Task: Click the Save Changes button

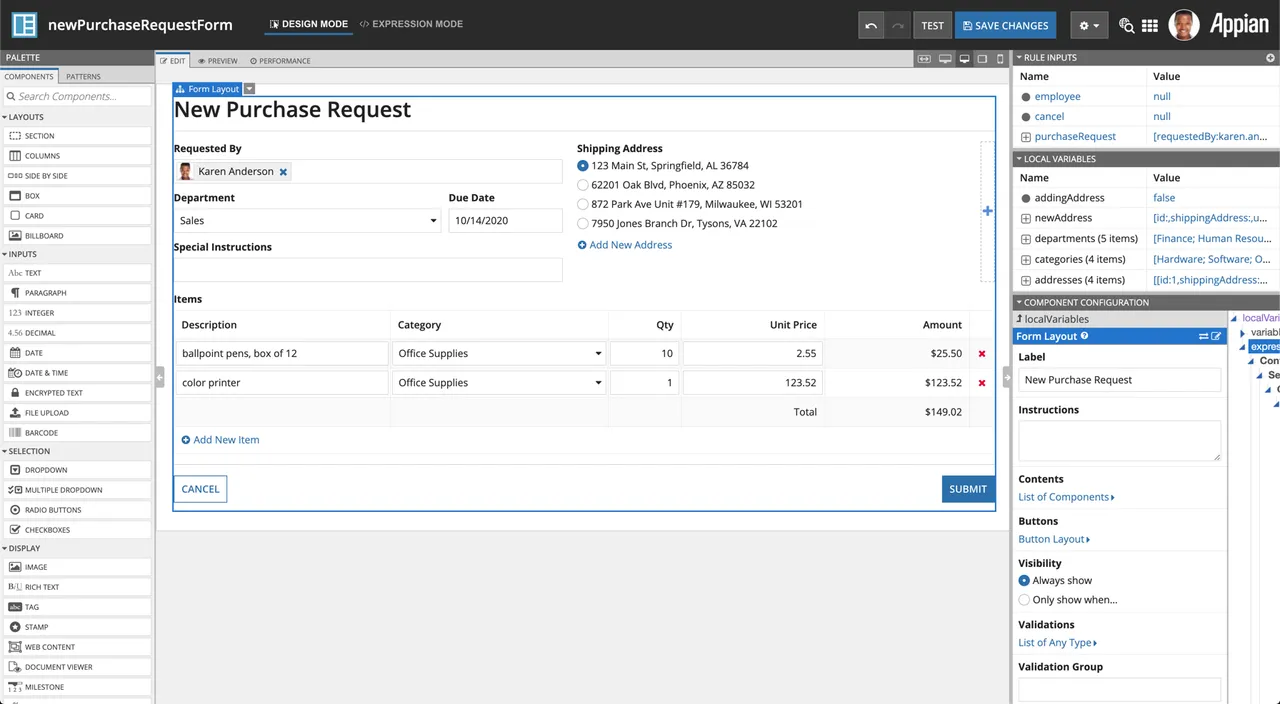Action: point(1005,25)
